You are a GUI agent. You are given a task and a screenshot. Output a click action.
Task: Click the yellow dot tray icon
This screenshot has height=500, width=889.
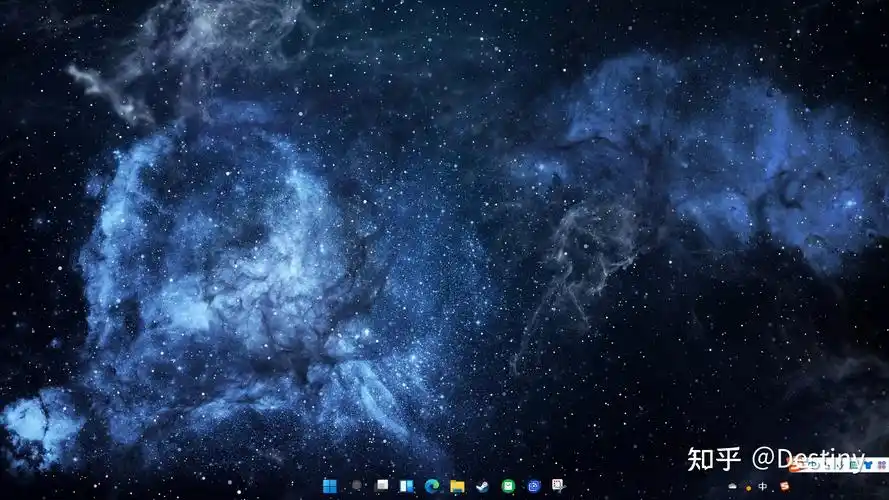coord(748,488)
